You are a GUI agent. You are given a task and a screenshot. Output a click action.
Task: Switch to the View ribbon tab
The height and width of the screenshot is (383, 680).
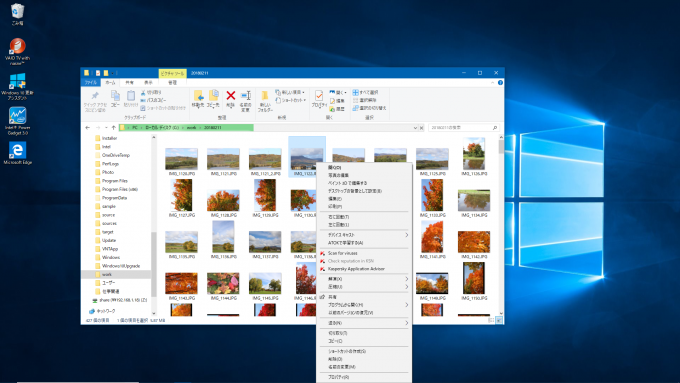148,82
